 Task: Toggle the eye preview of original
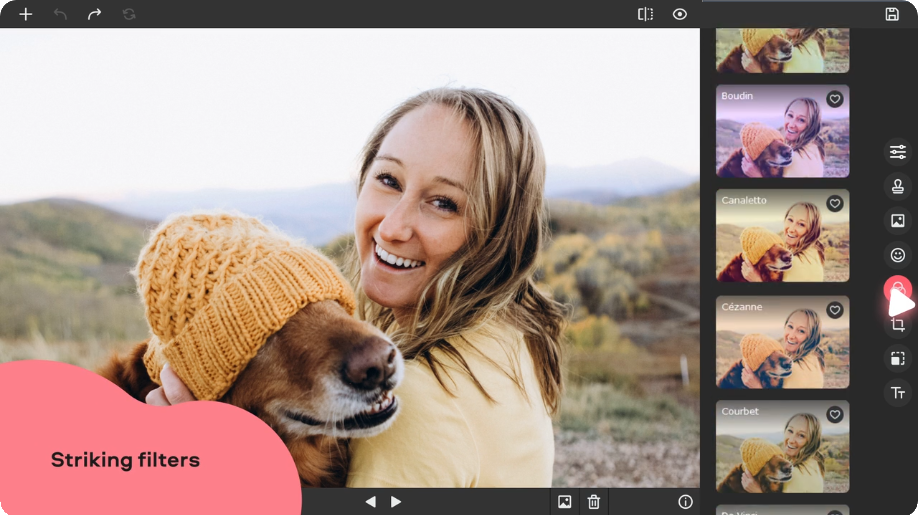point(680,14)
